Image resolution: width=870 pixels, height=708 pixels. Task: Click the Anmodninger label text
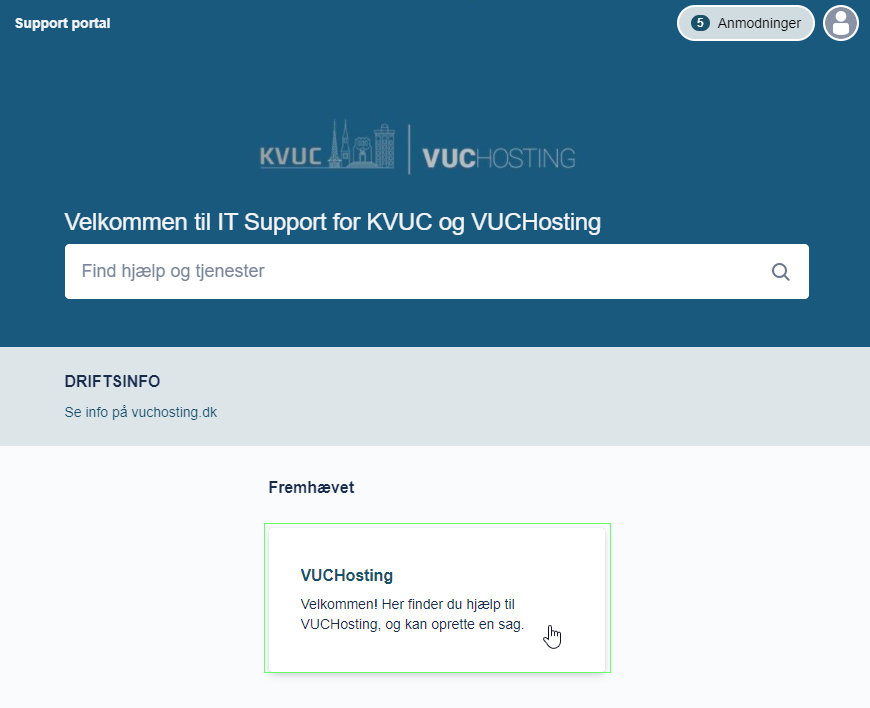pyautogui.click(x=758, y=23)
